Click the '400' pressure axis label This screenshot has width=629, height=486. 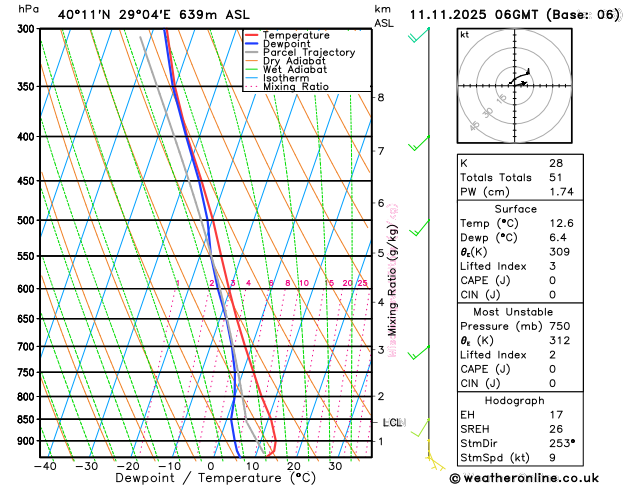[28, 137]
